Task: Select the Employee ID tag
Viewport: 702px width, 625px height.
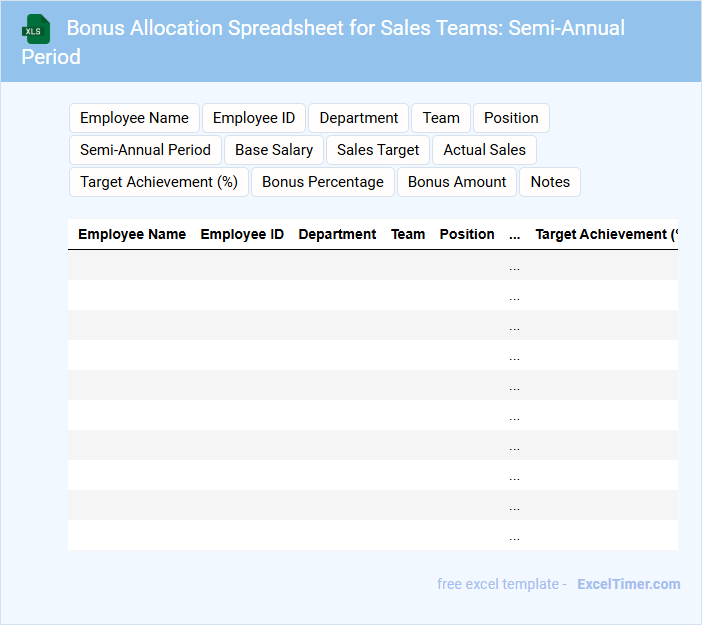Action: [254, 118]
